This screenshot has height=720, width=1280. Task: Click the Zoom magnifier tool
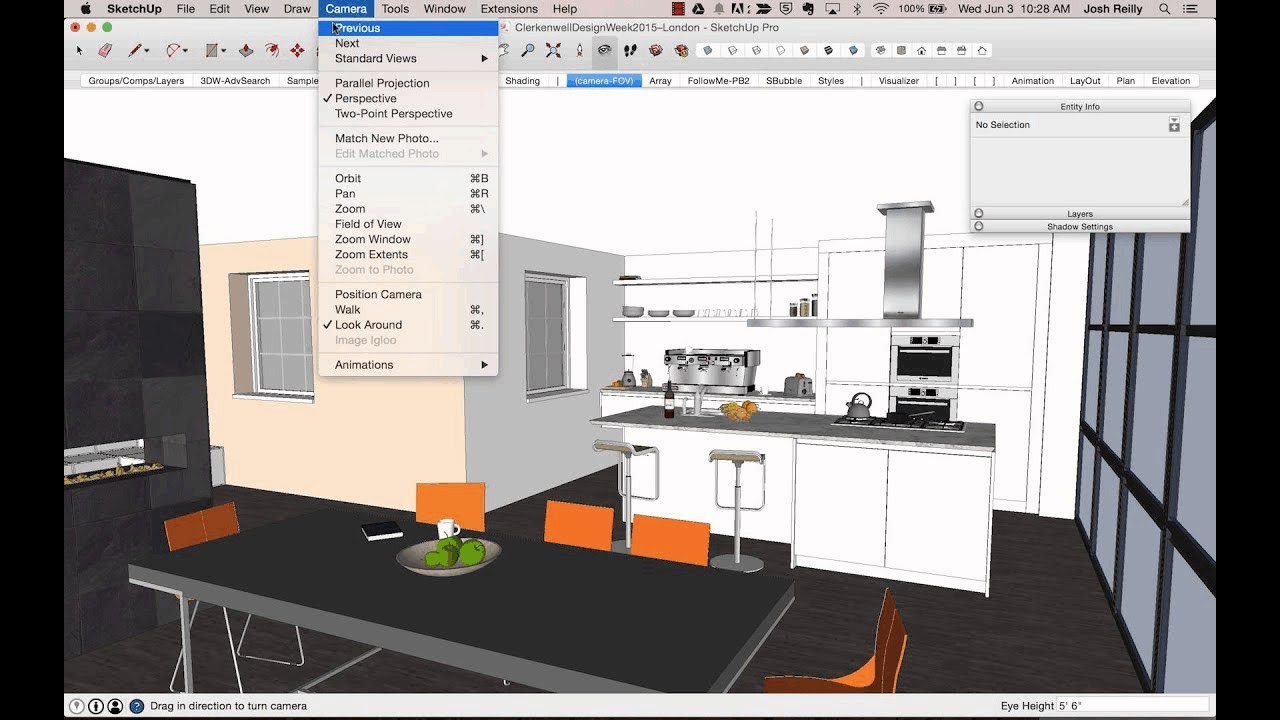pos(527,50)
